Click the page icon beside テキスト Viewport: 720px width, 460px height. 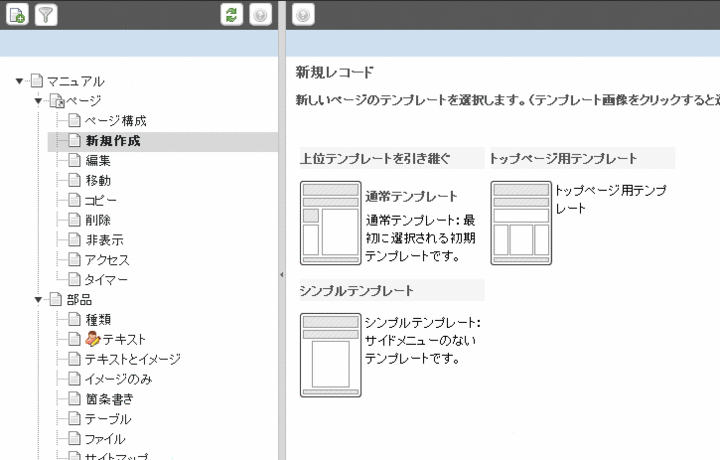[75, 339]
